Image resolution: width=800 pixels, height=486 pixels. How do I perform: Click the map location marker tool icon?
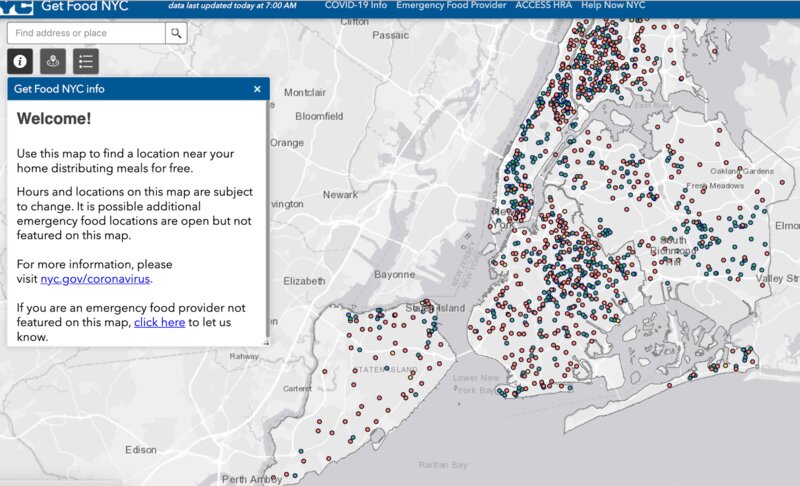click(53, 61)
